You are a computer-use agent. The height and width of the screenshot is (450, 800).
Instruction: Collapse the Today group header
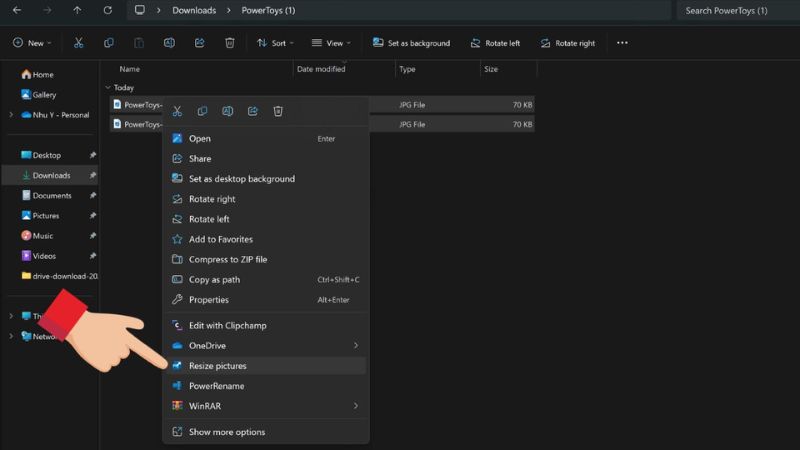pos(108,88)
